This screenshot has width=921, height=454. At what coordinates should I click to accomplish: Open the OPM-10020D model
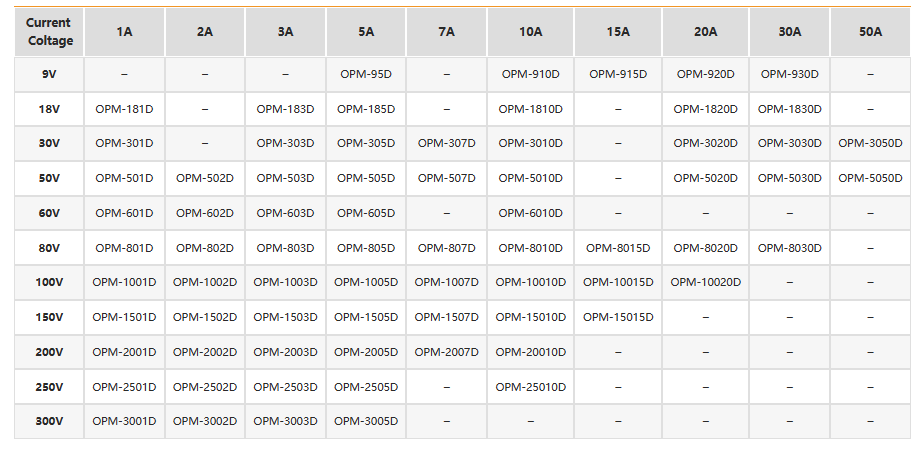705,283
